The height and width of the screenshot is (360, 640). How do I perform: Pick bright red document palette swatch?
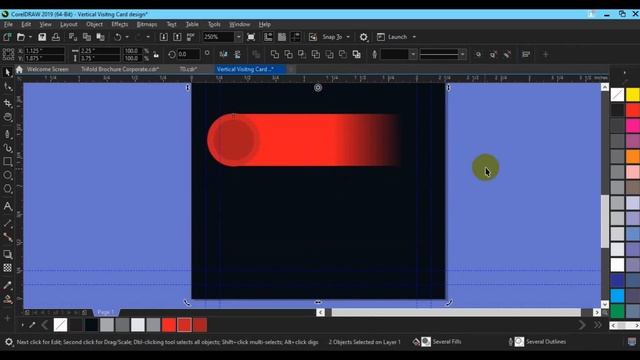click(169, 325)
